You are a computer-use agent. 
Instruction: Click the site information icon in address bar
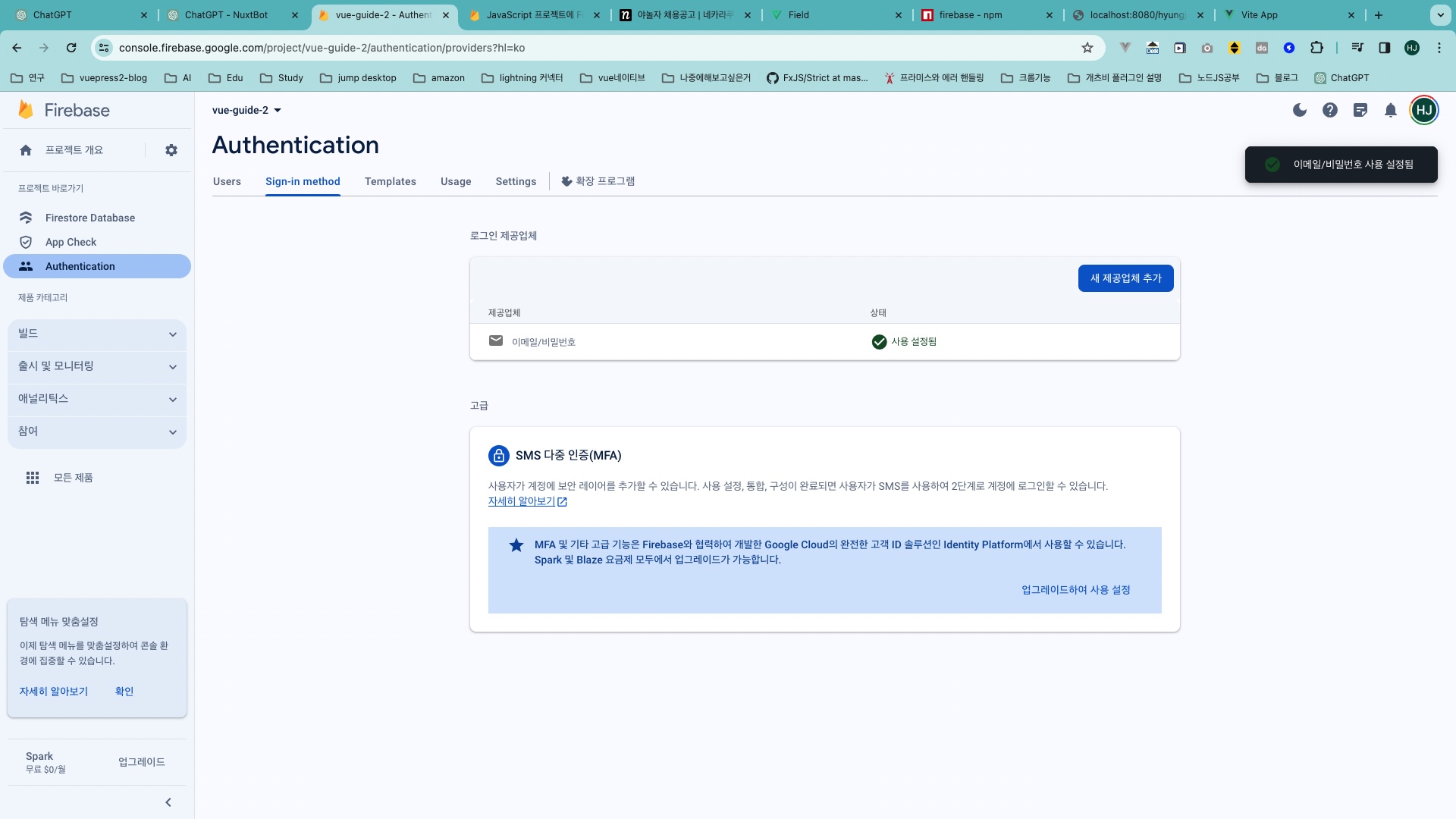tap(104, 48)
